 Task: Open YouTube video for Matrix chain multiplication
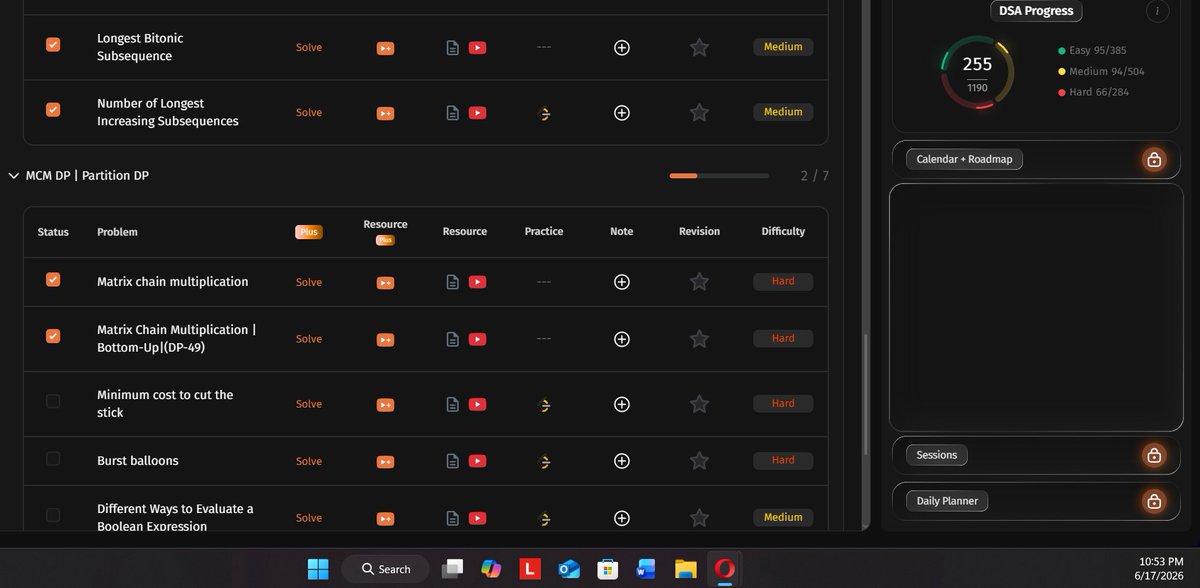point(477,282)
